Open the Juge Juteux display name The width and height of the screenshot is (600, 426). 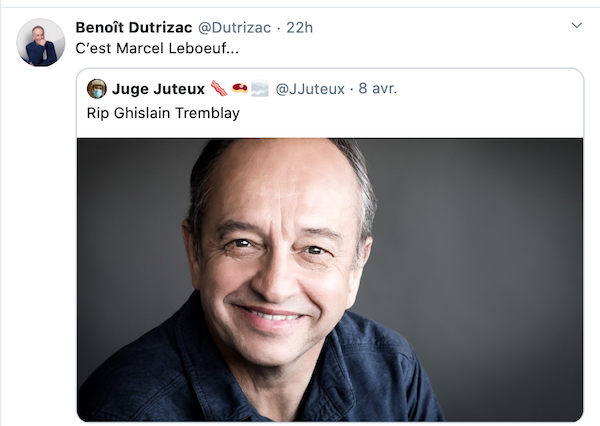point(158,89)
